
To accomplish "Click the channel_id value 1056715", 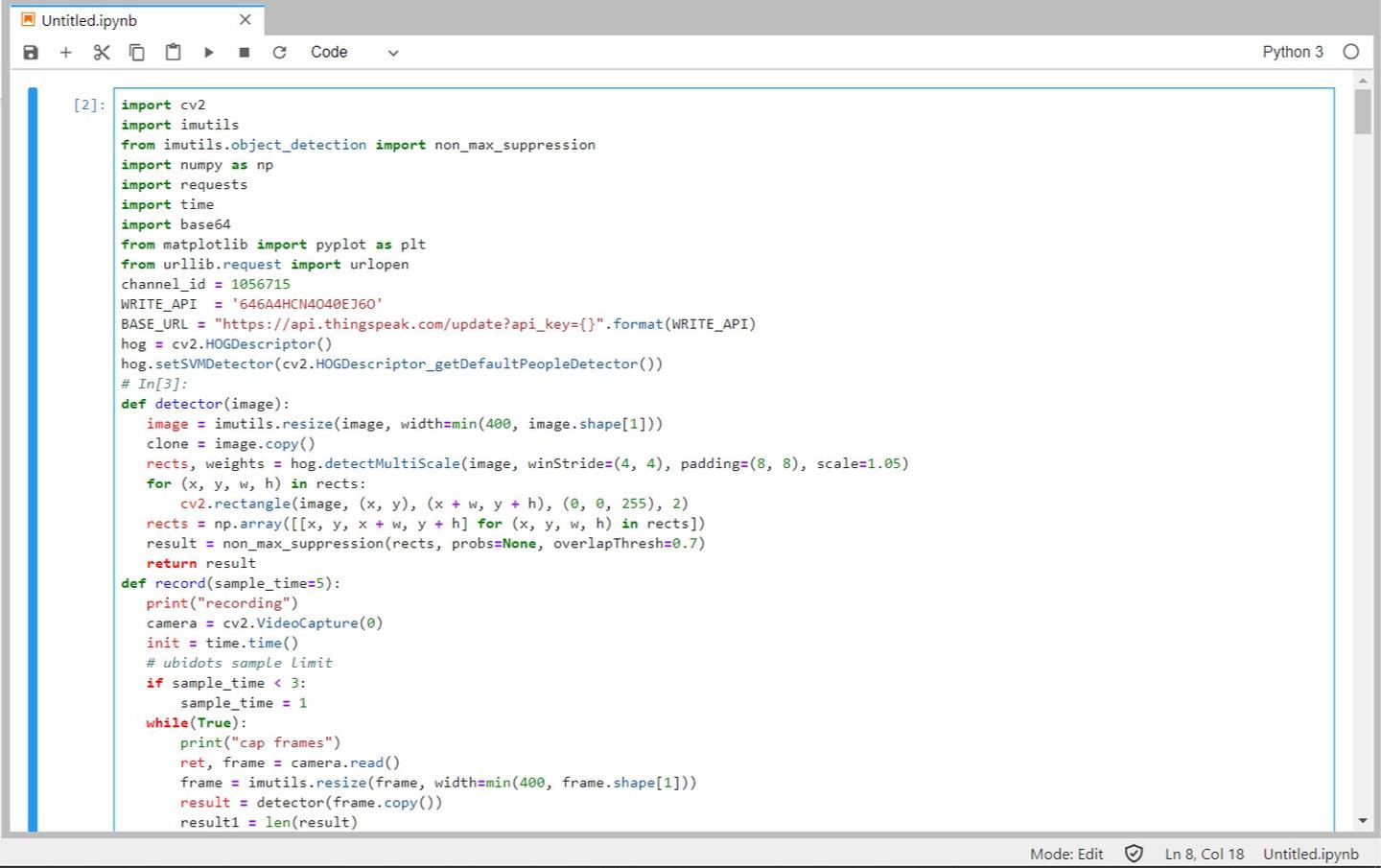I will pos(260,284).
